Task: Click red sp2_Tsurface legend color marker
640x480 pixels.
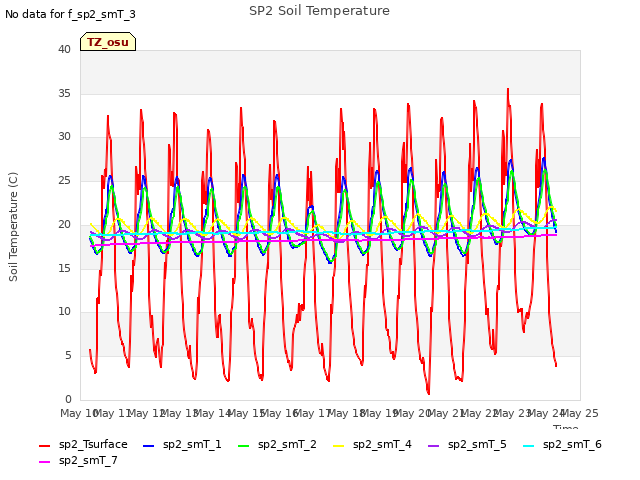Action: [x=44, y=446]
